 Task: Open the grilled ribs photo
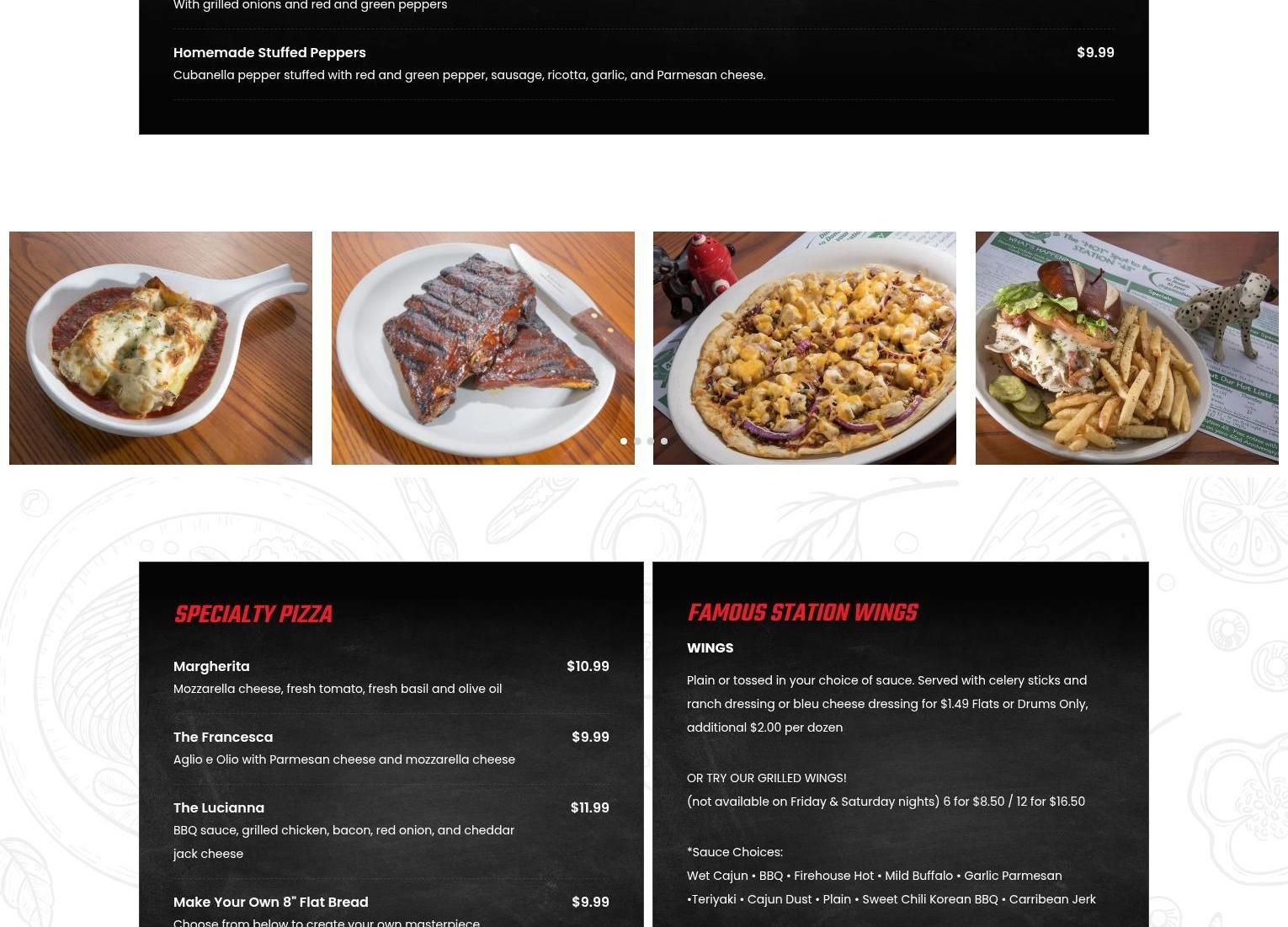483,348
